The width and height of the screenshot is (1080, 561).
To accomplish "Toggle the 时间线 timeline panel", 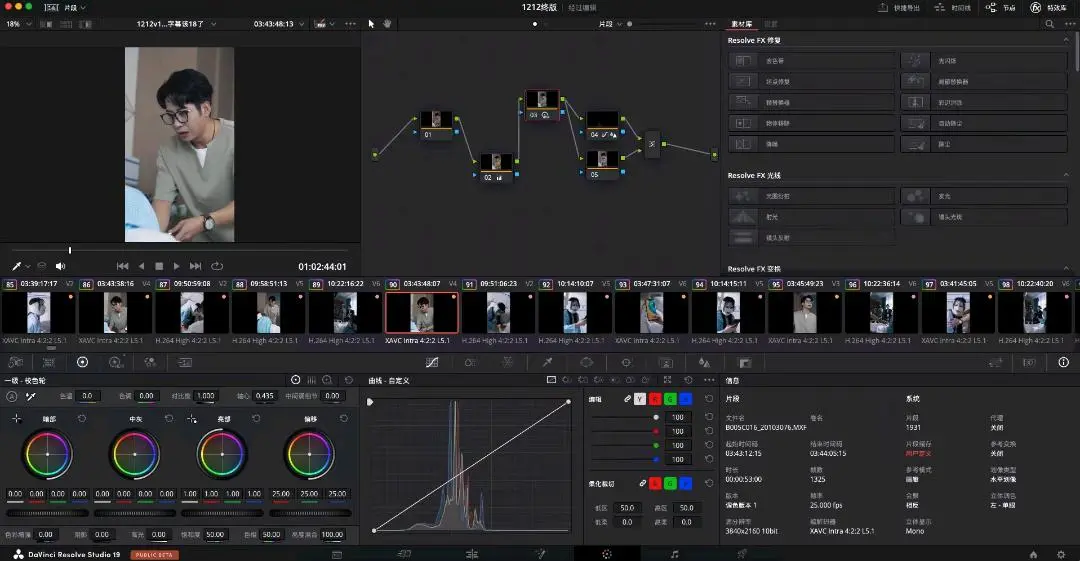I will (x=953, y=8).
